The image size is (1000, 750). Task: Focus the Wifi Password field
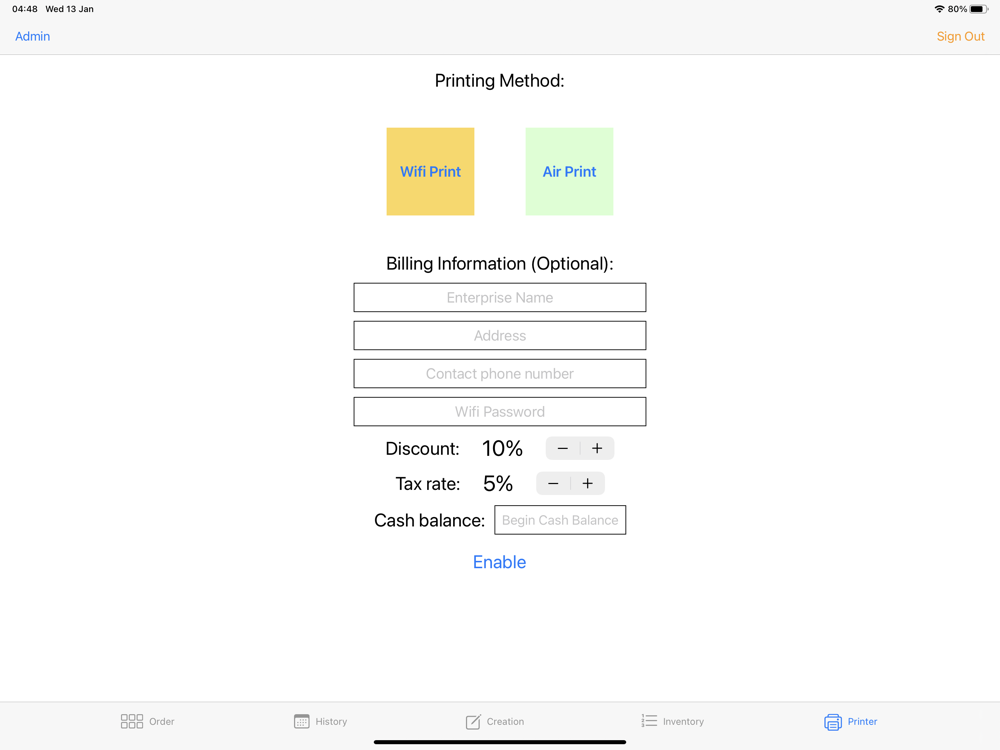tap(500, 411)
